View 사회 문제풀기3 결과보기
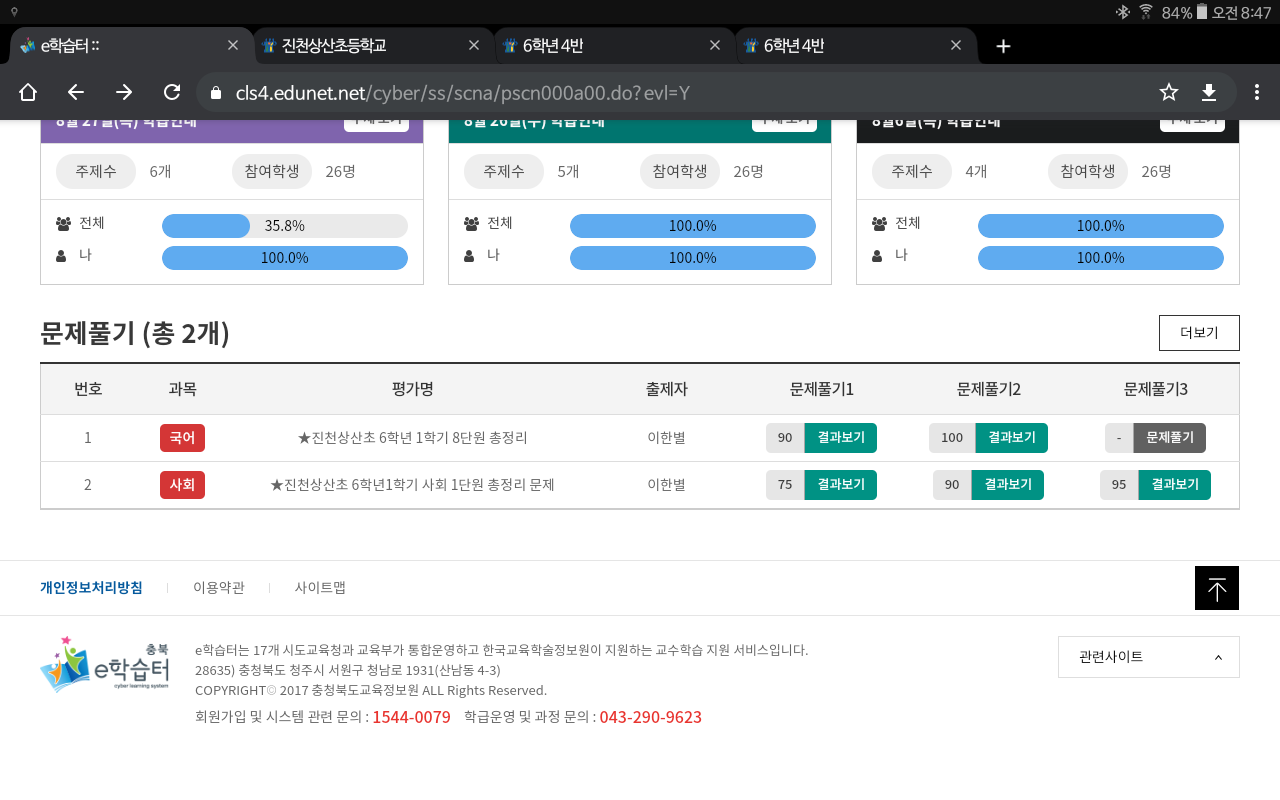This screenshot has width=1280, height=800. (x=1175, y=485)
